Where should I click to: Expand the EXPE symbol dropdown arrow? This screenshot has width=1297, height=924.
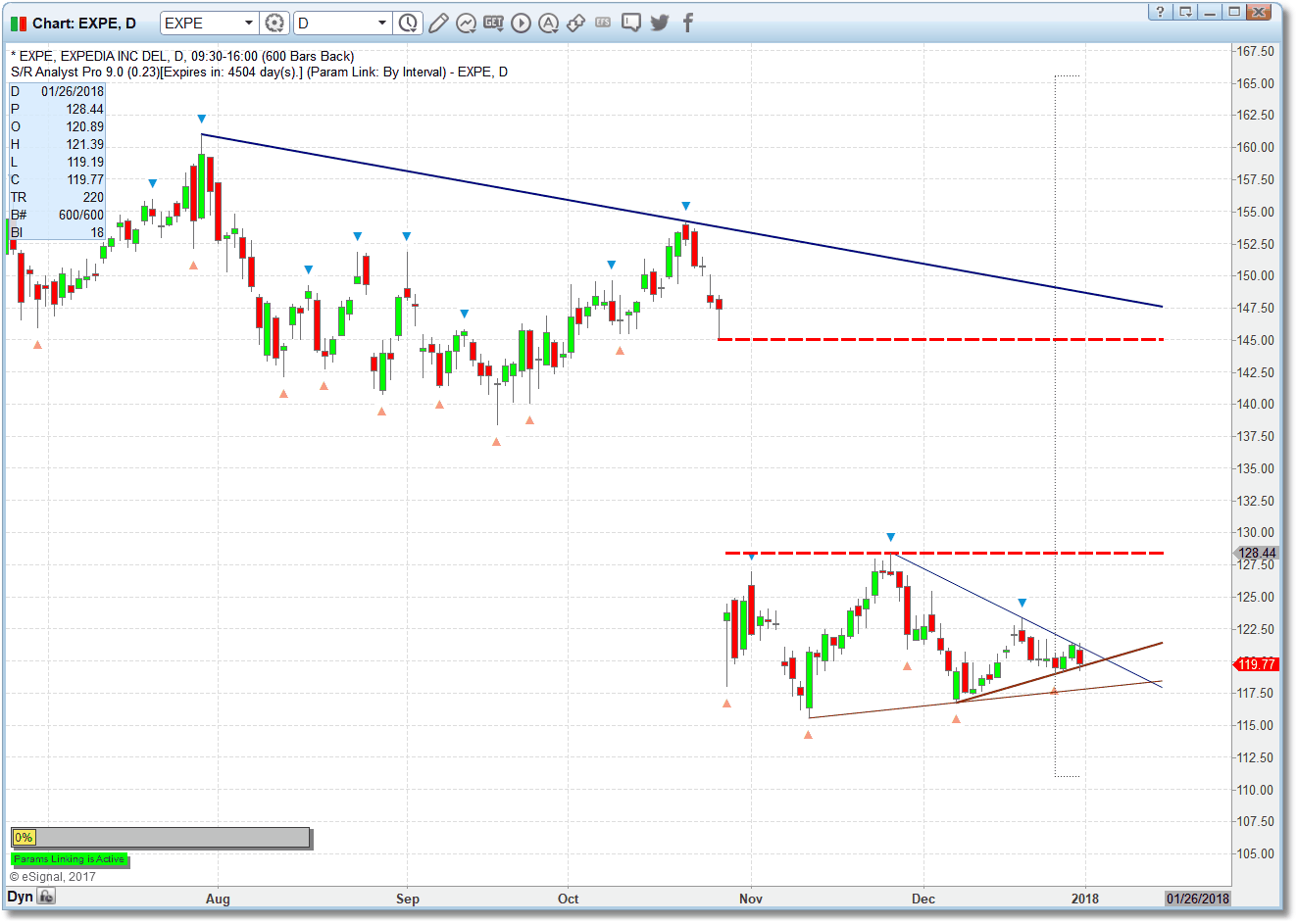248,23
